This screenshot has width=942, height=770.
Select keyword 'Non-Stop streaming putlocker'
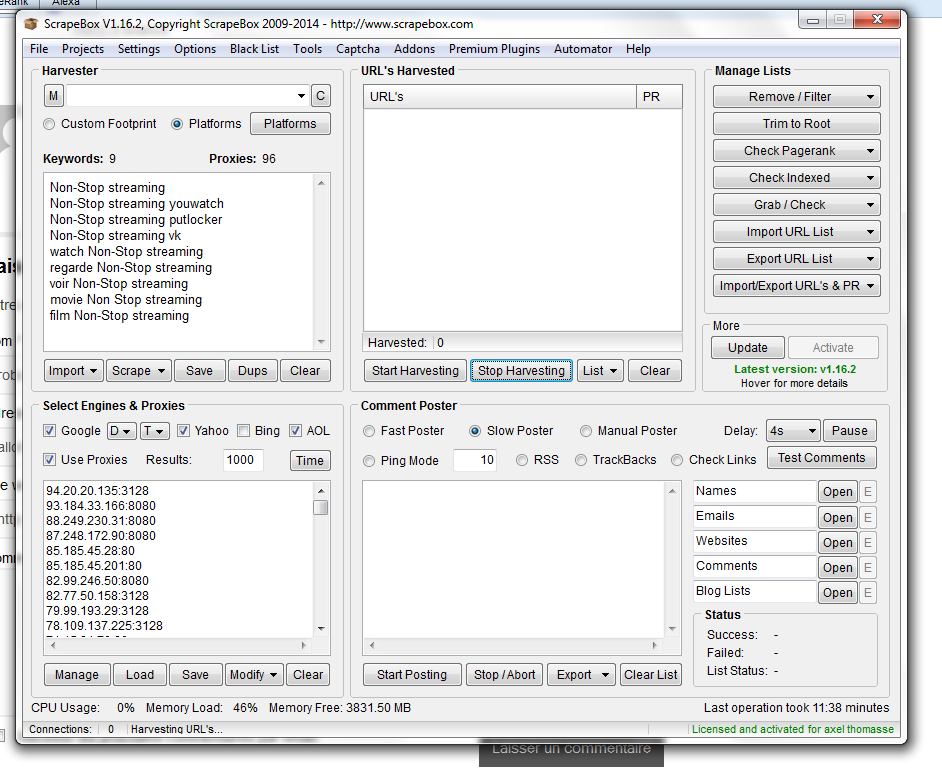tap(136, 220)
